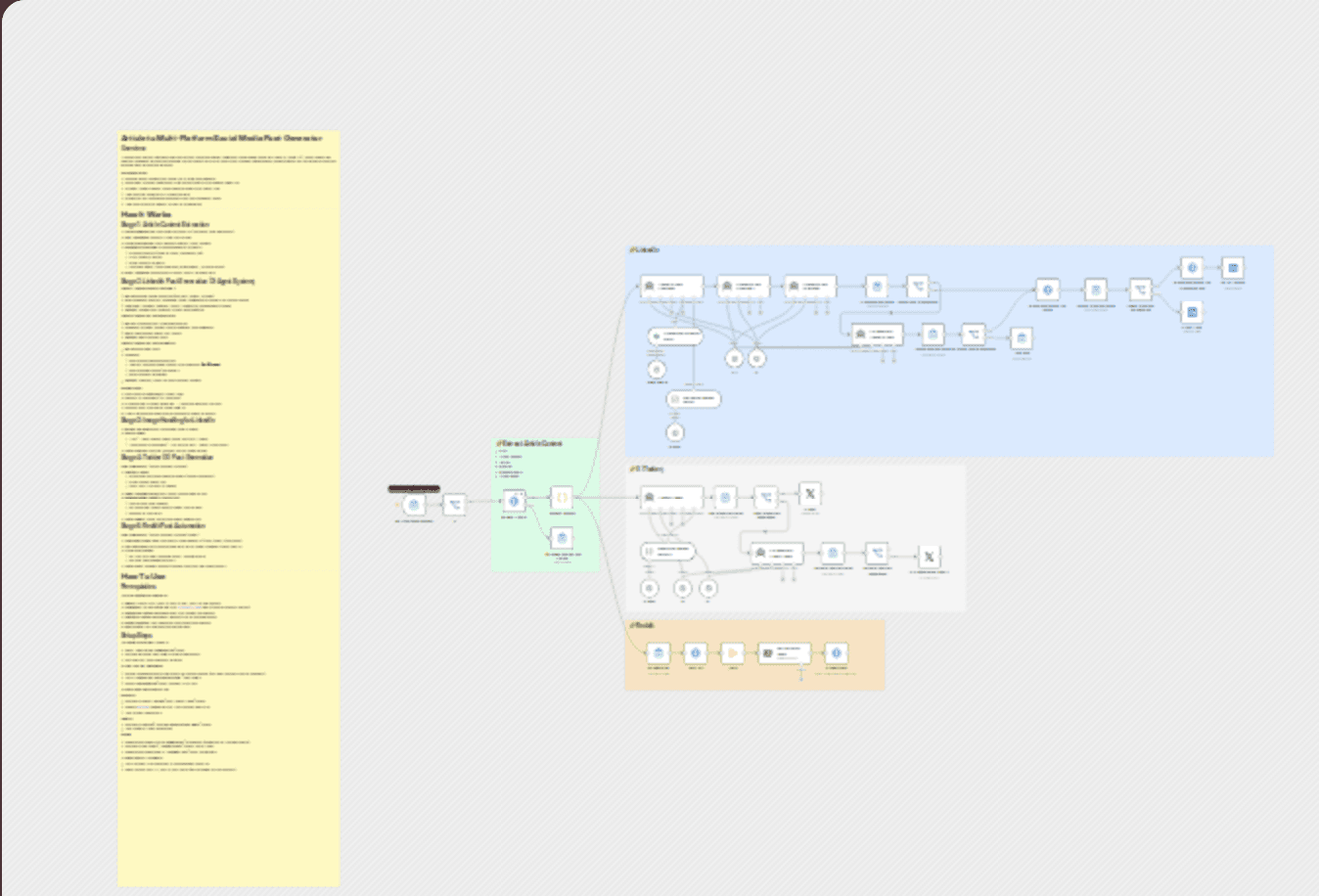Viewport: 1319px width, 896px height.
Task: Select first node in orange Reddit section
Action: (659, 653)
